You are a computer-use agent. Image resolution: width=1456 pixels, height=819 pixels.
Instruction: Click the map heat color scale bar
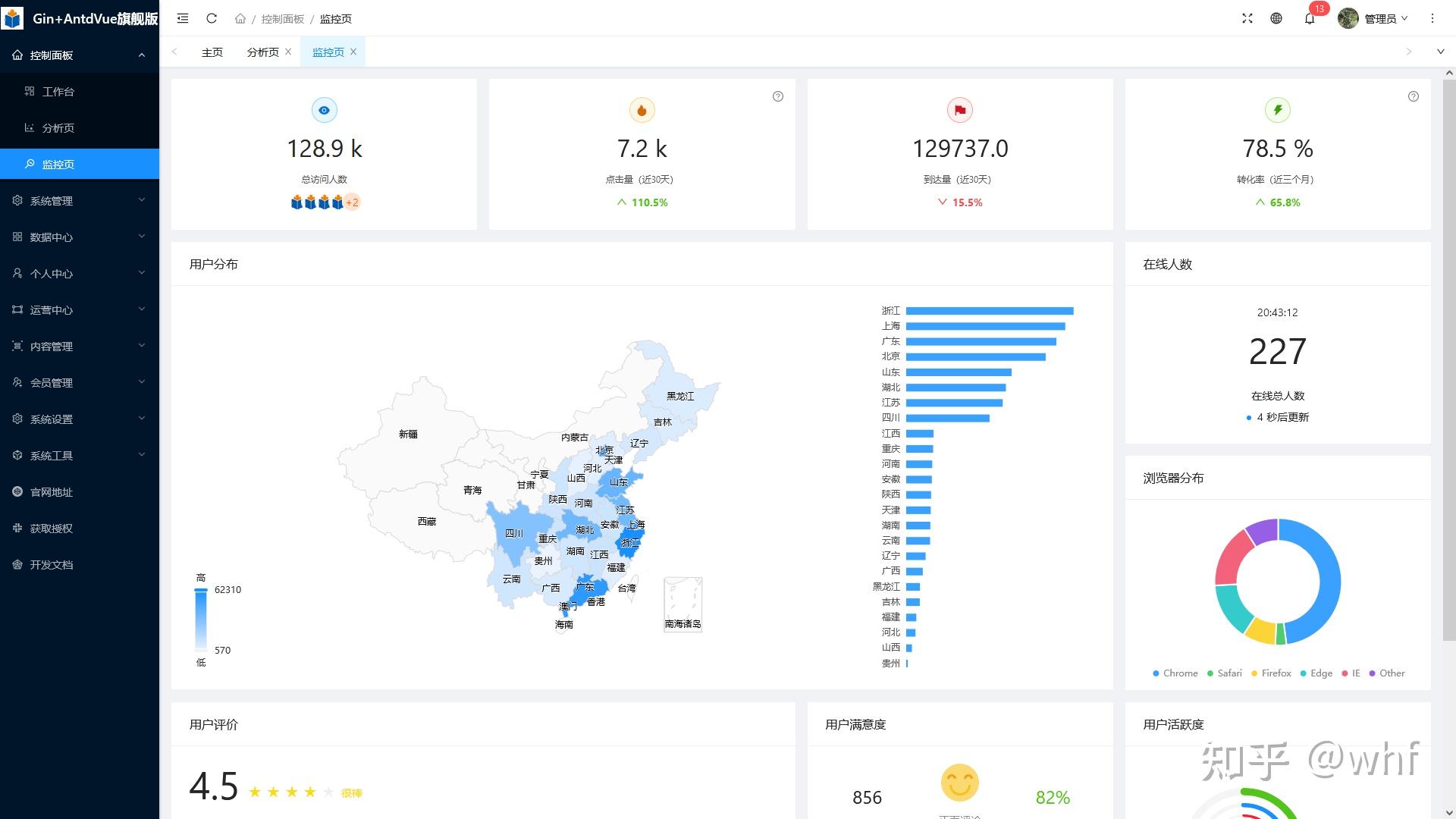(x=201, y=618)
